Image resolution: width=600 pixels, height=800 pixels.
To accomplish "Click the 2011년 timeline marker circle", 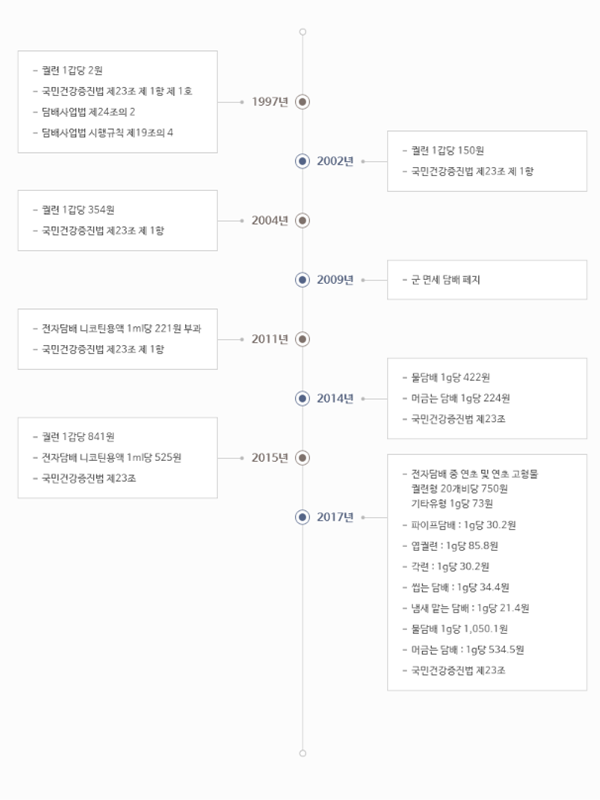I will (303, 339).
